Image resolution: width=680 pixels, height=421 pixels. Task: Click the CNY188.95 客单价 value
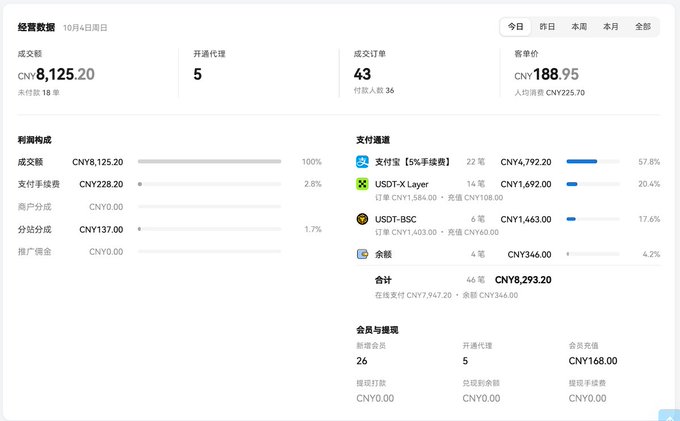[546, 74]
